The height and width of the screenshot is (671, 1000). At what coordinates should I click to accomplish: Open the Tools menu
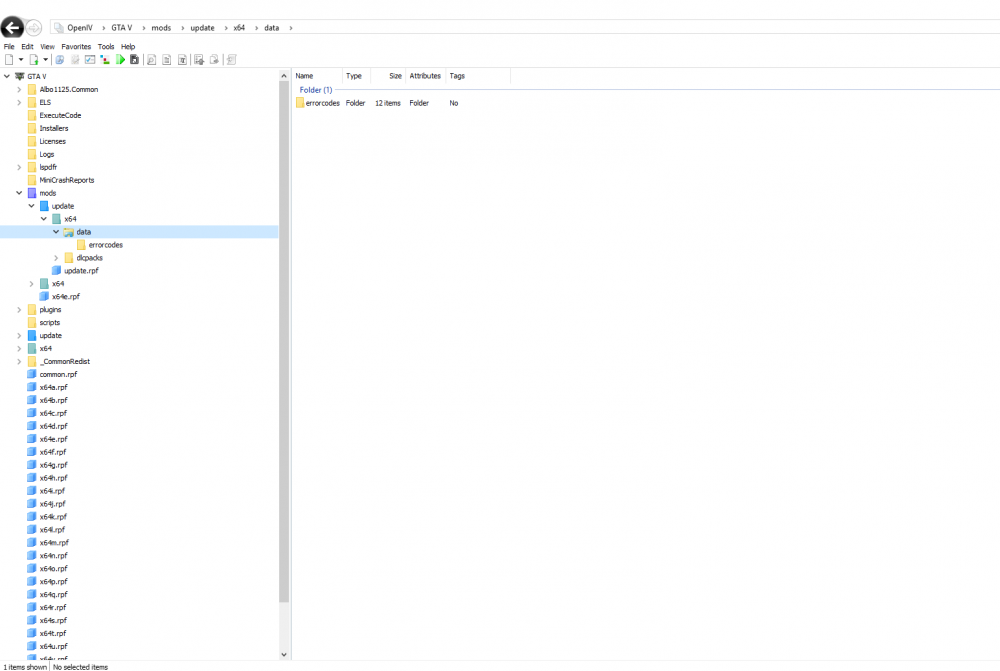click(105, 46)
